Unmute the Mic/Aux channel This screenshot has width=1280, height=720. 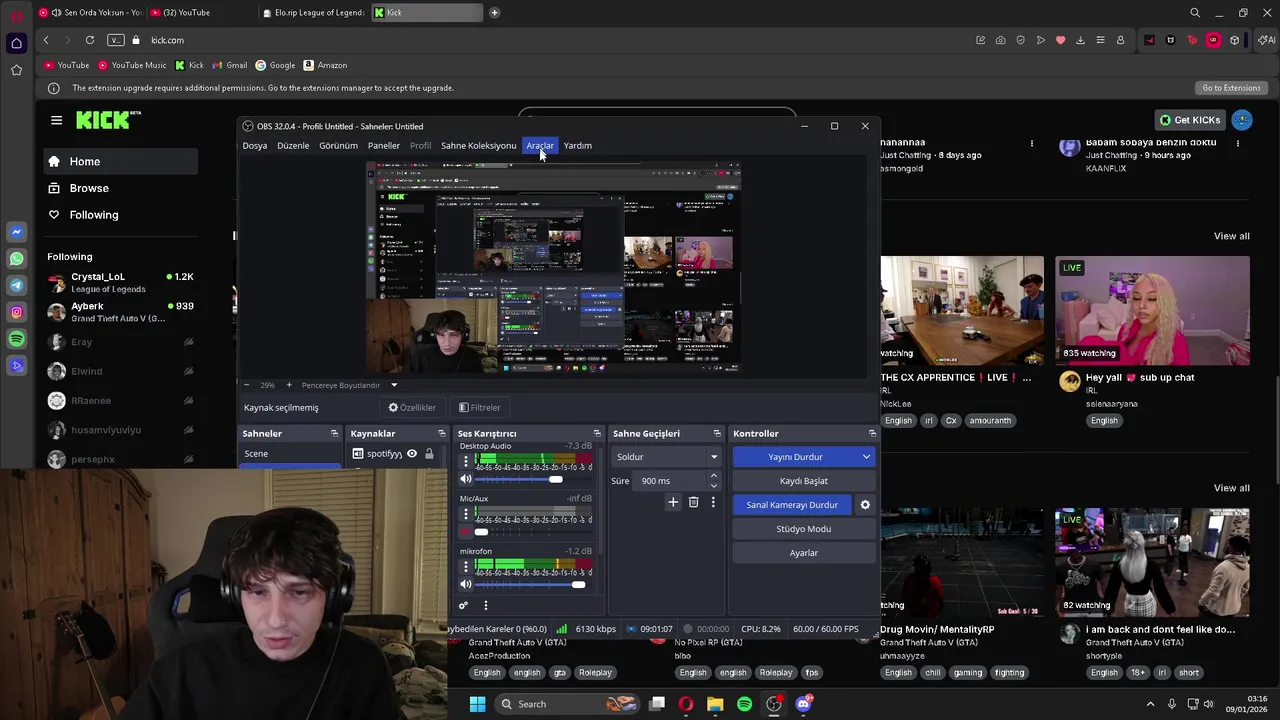[465, 532]
